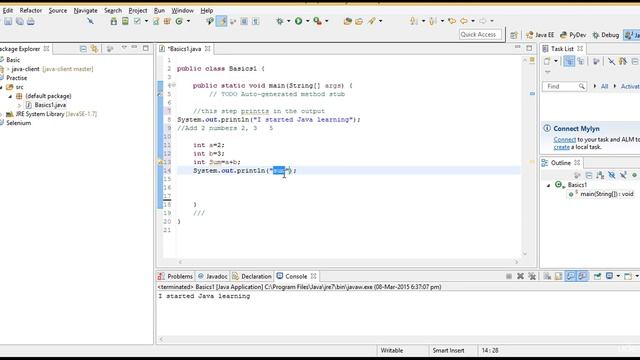Open the Debug button dropdown arrow

289,21
